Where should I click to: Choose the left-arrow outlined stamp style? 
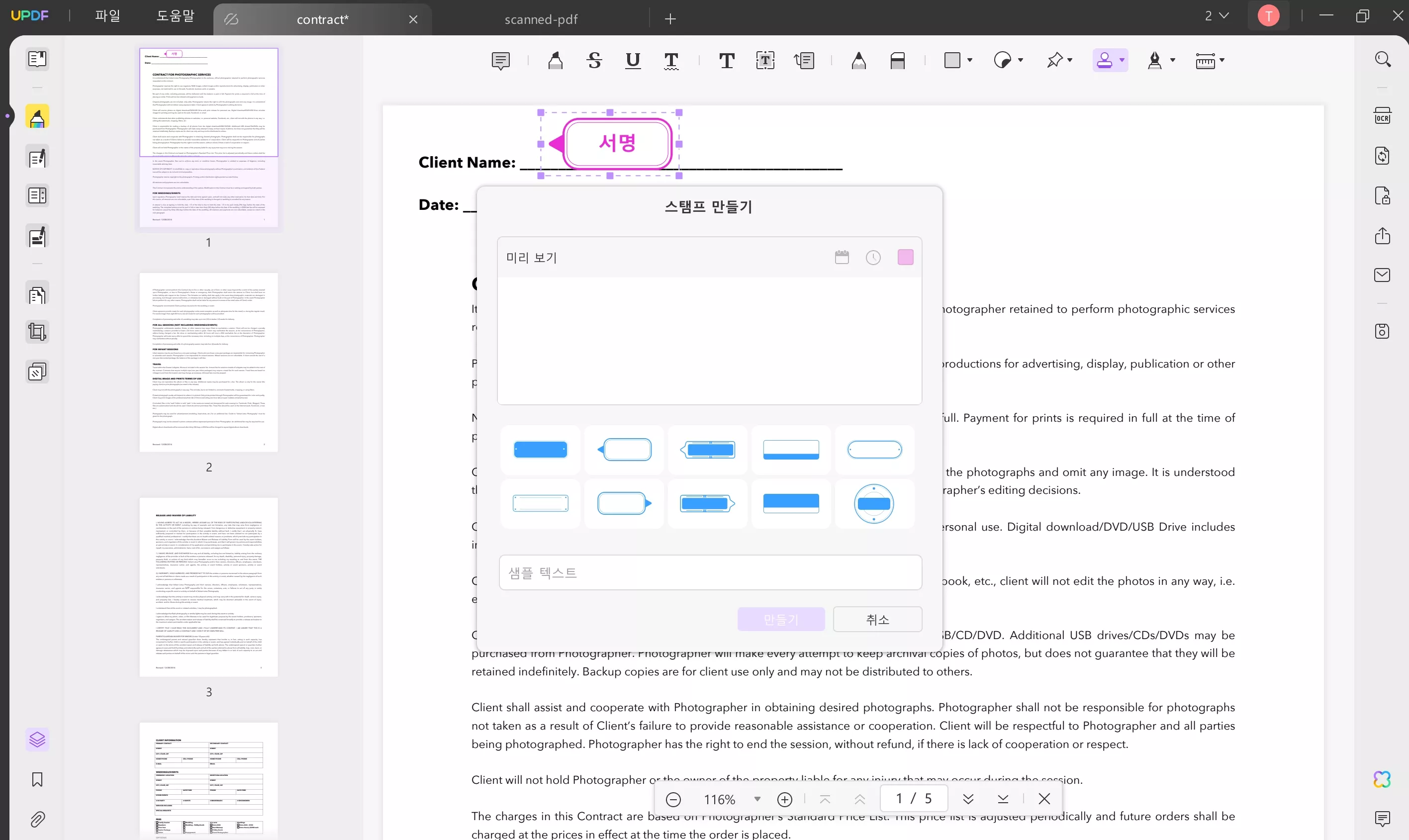(624, 450)
